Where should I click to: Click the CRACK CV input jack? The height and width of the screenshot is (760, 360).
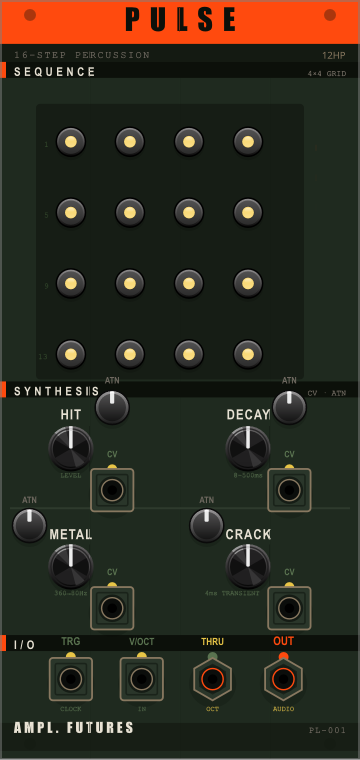[x=289, y=608]
